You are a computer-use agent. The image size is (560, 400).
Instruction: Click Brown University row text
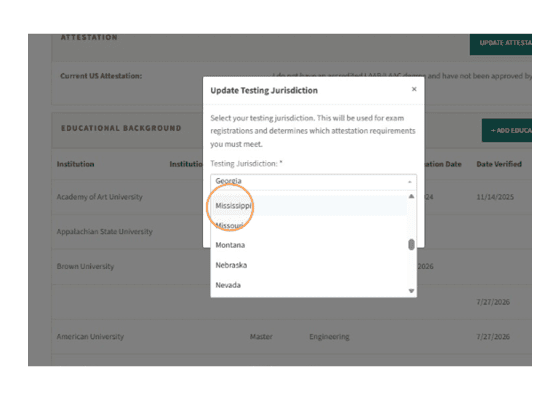pos(85,266)
